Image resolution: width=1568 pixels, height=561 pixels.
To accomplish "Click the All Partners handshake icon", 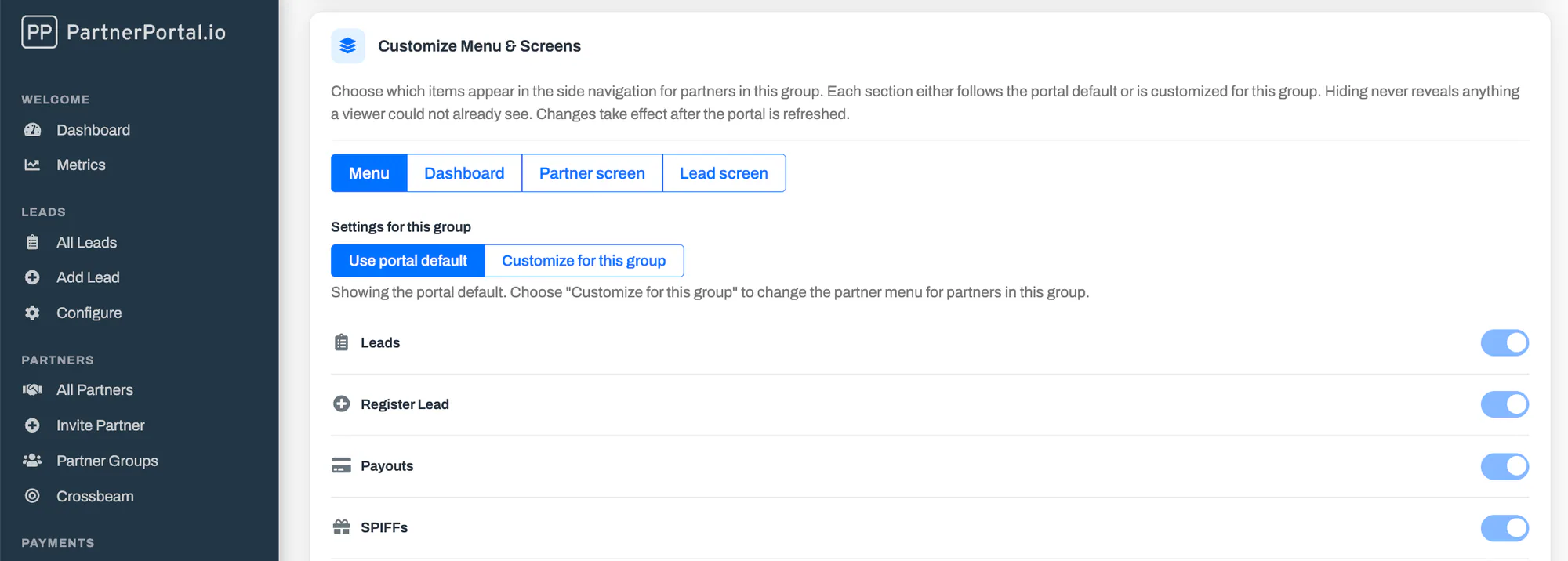I will (x=32, y=390).
